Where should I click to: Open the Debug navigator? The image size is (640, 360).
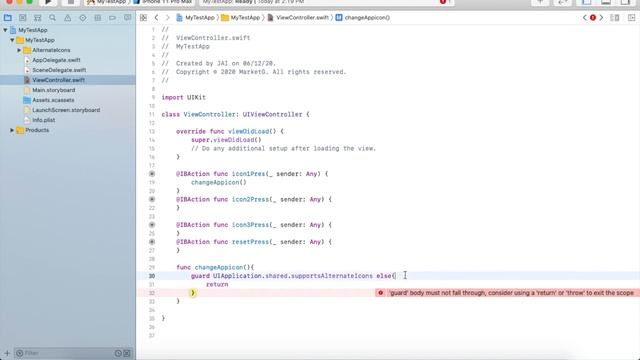coord(98,18)
